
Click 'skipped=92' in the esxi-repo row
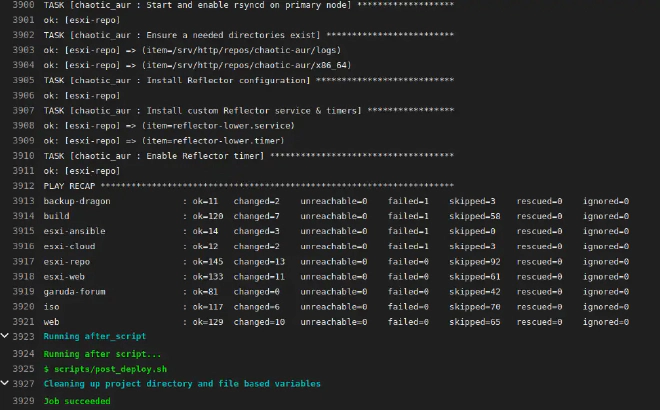tap(475, 261)
